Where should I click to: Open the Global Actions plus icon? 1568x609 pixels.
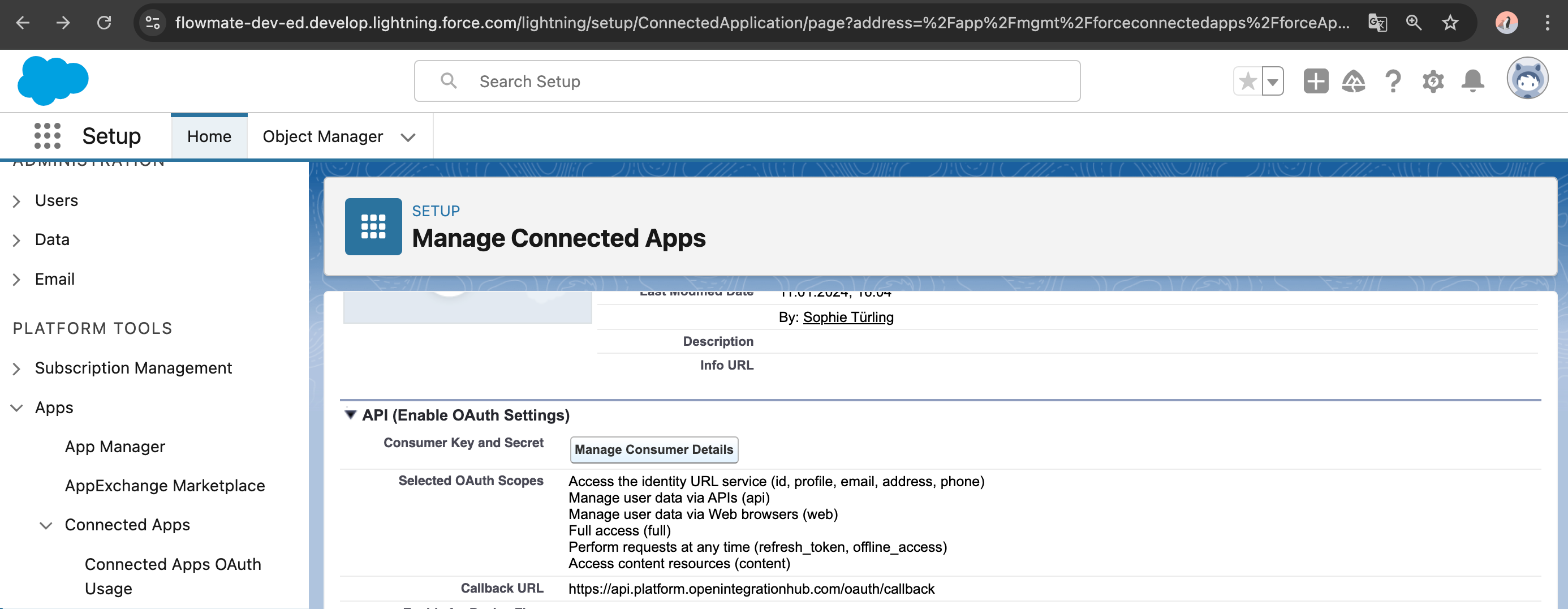pyautogui.click(x=1315, y=81)
